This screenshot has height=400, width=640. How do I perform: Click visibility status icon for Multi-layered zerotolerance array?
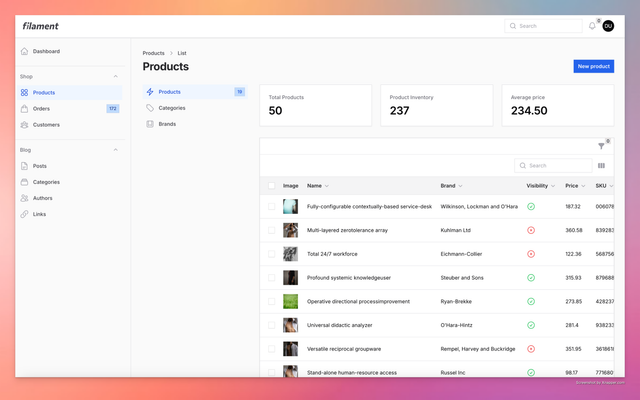(531, 230)
